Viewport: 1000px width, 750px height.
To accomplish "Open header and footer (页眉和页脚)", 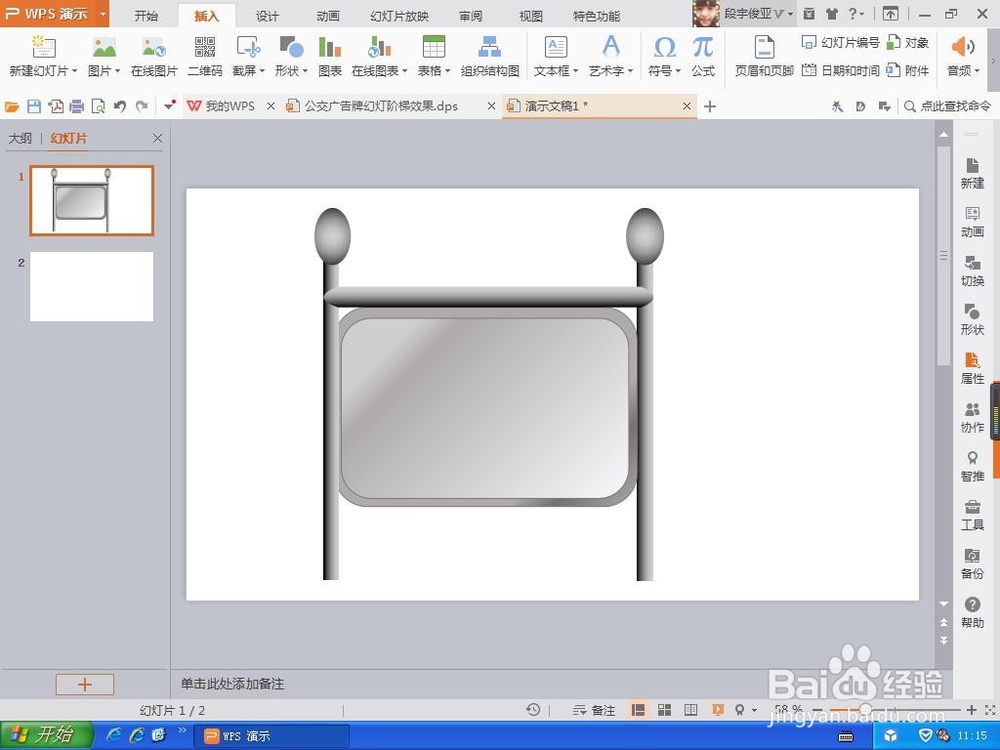I will click(764, 56).
